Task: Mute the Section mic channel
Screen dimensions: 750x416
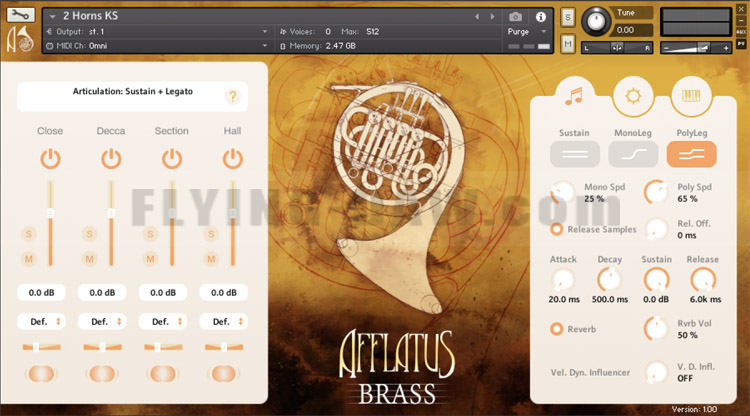Action: pyautogui.click(x=150, y=259)
